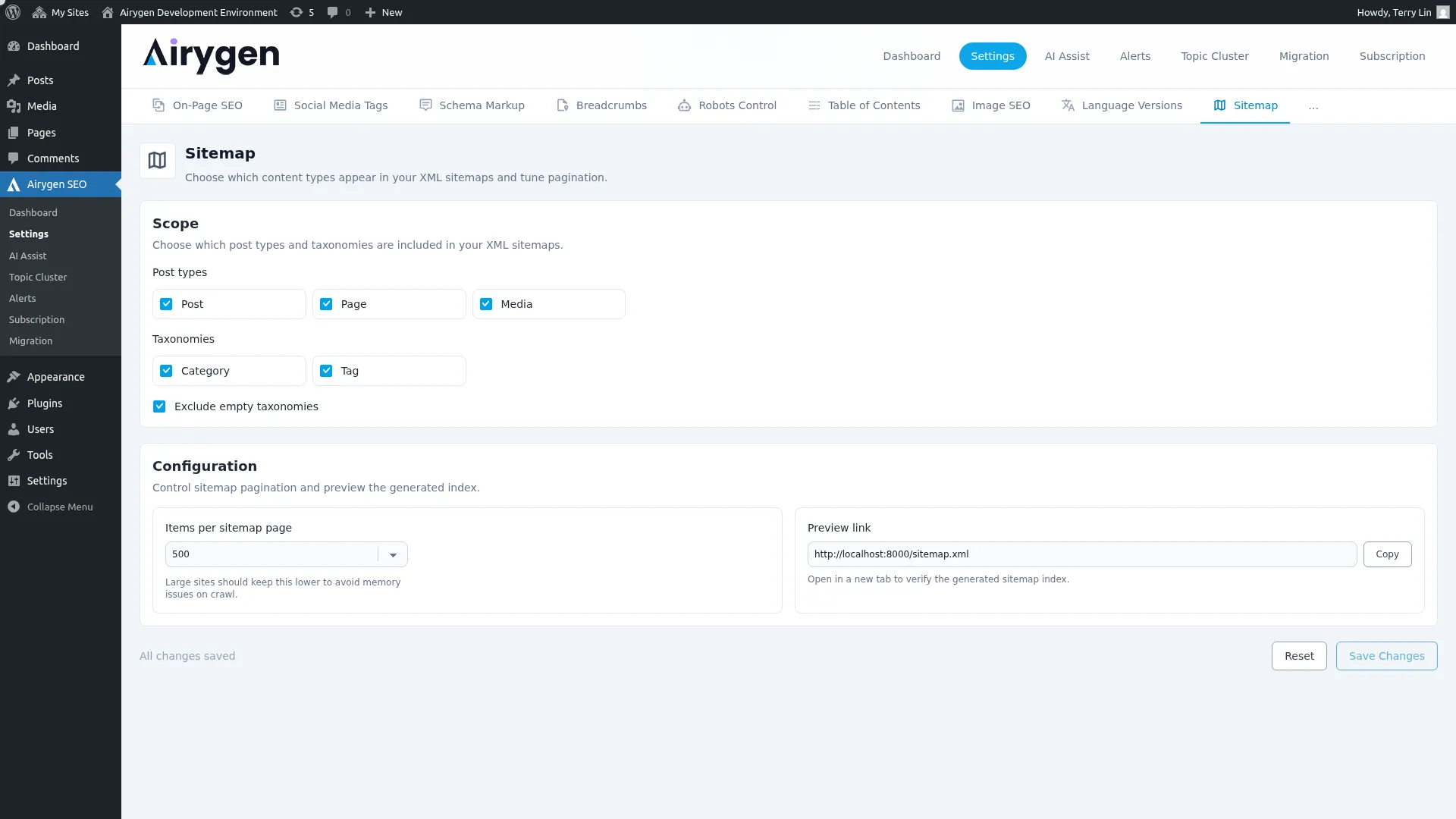Click the home icon beside Airygen Development Environment
1456x819 pixels.
[108, 12]
